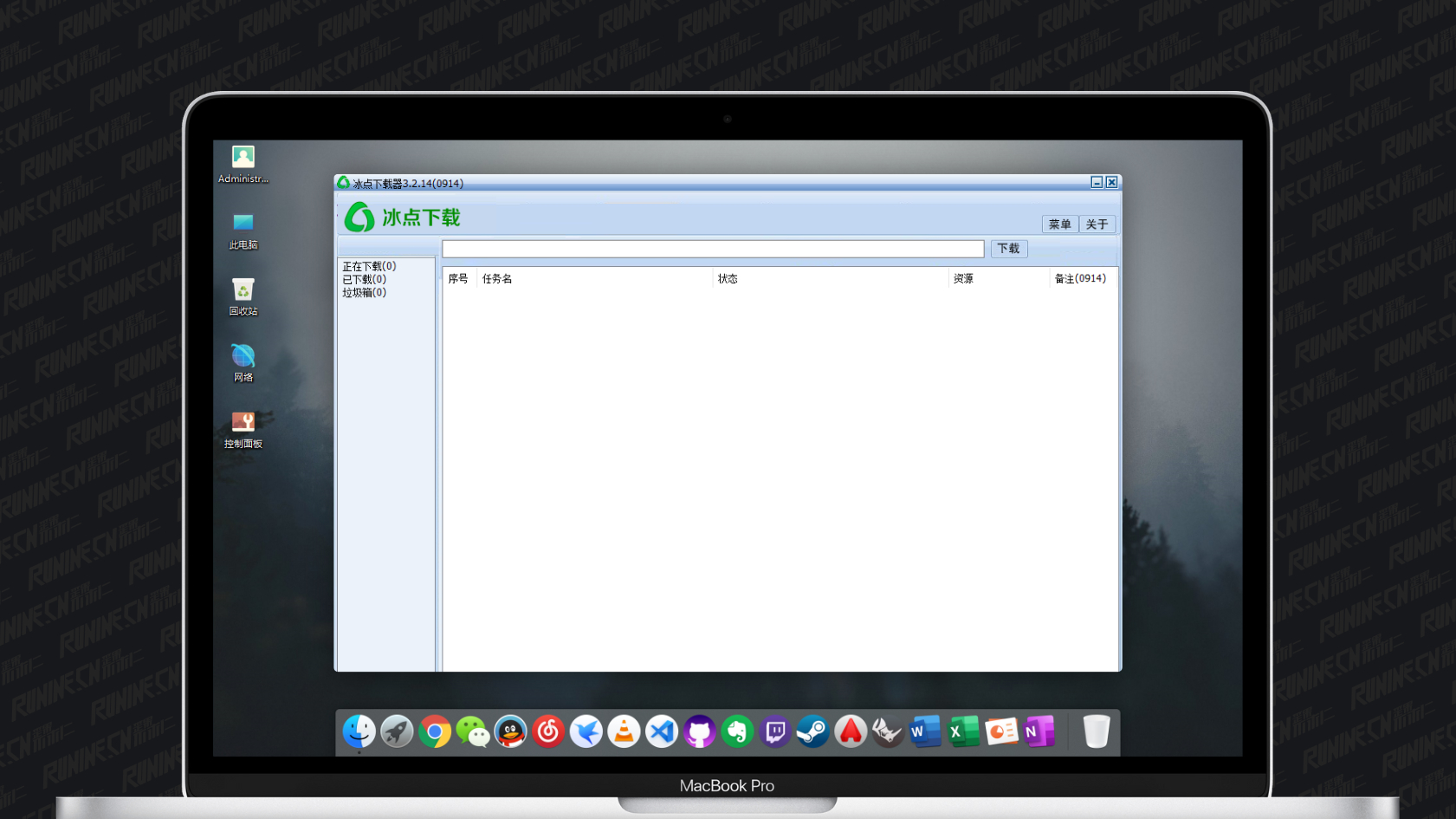Select the 此电脑 desktop icon
The height and width of the screenshot is (819, 1456).
(x=243, y=231)
